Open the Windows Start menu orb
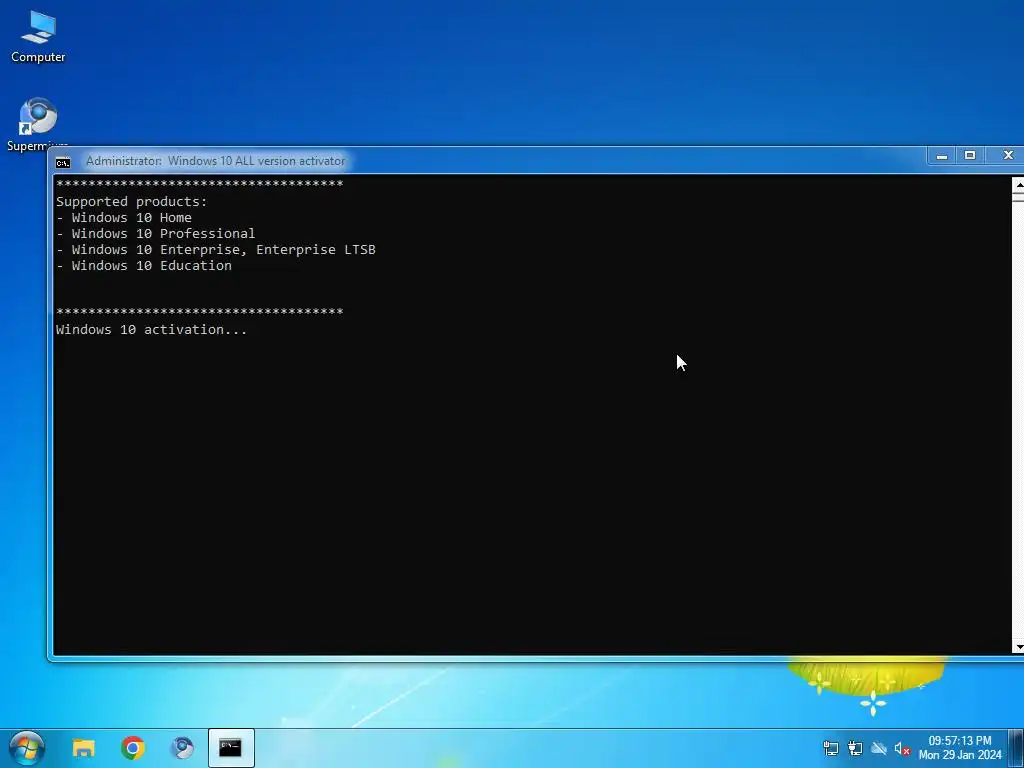The height and width of the screenshot is (768, 1024). 27,748
